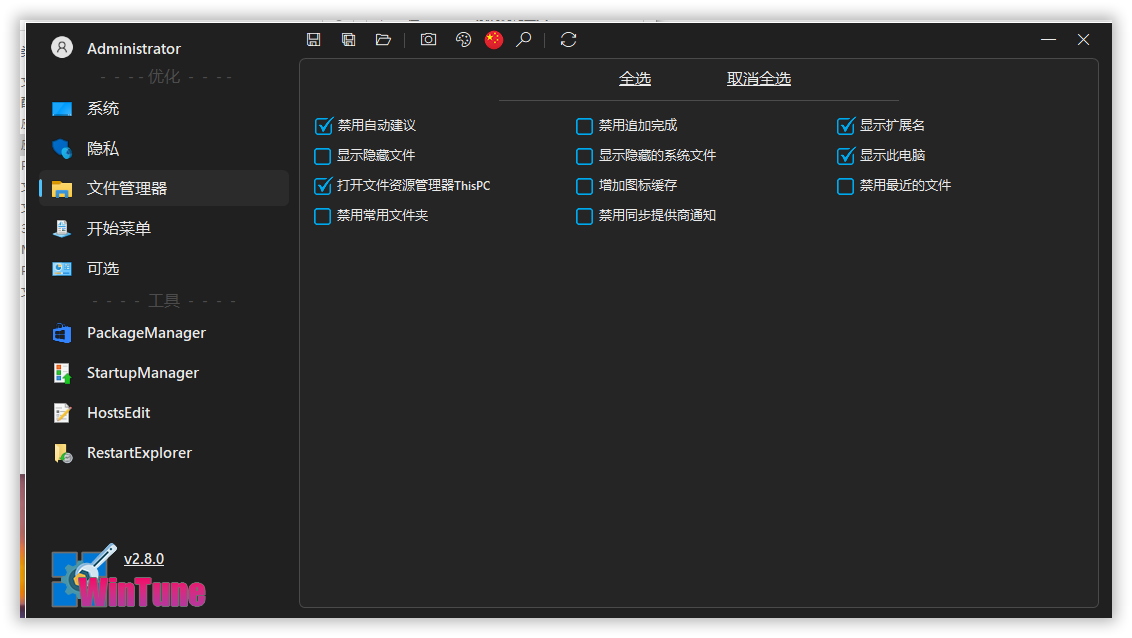1132x638 pixels.
Task: Click the 取消全选 link
Action: (x=759, y=79)
